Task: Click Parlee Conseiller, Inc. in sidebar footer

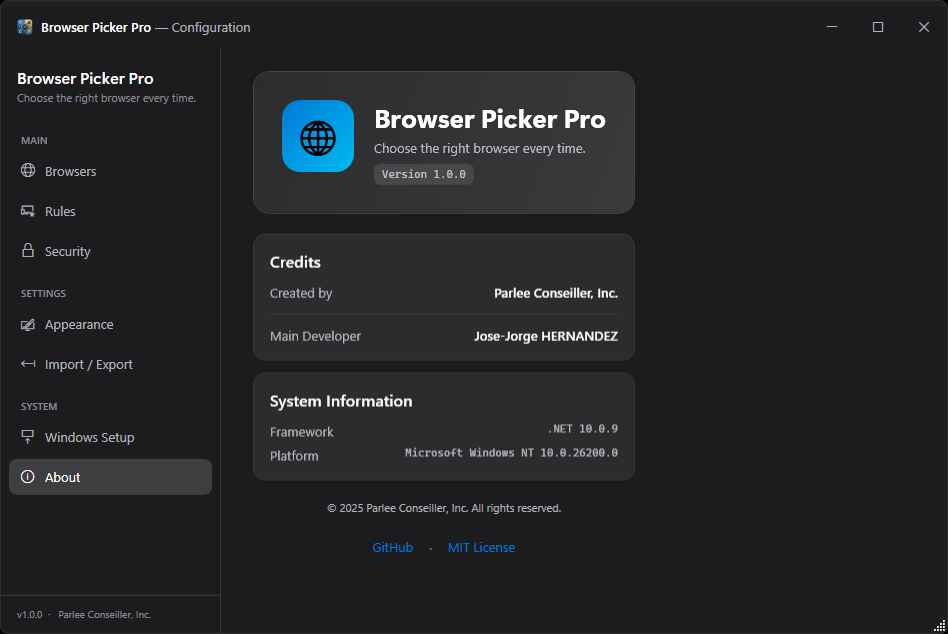Action: coord(104,615)
